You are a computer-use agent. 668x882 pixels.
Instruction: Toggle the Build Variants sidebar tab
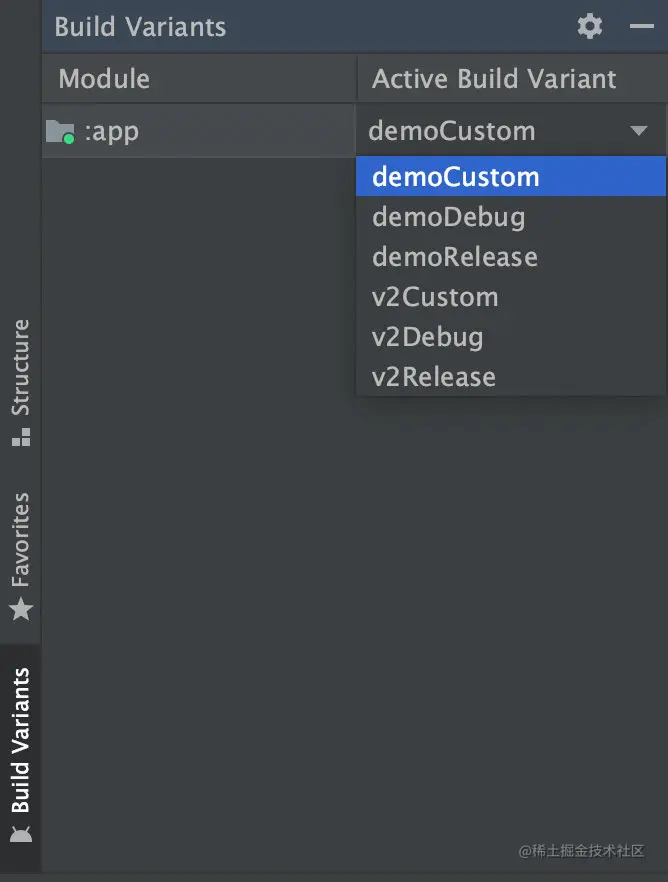click(x=21, y=740)
